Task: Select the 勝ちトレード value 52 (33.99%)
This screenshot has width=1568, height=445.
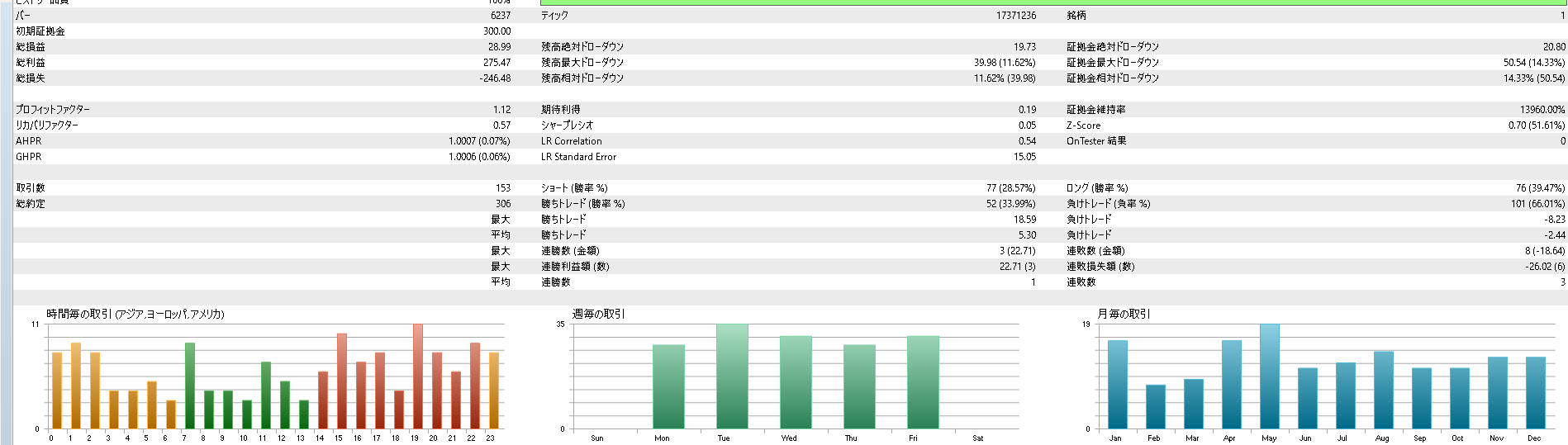Action: (x=1010, y=204)
